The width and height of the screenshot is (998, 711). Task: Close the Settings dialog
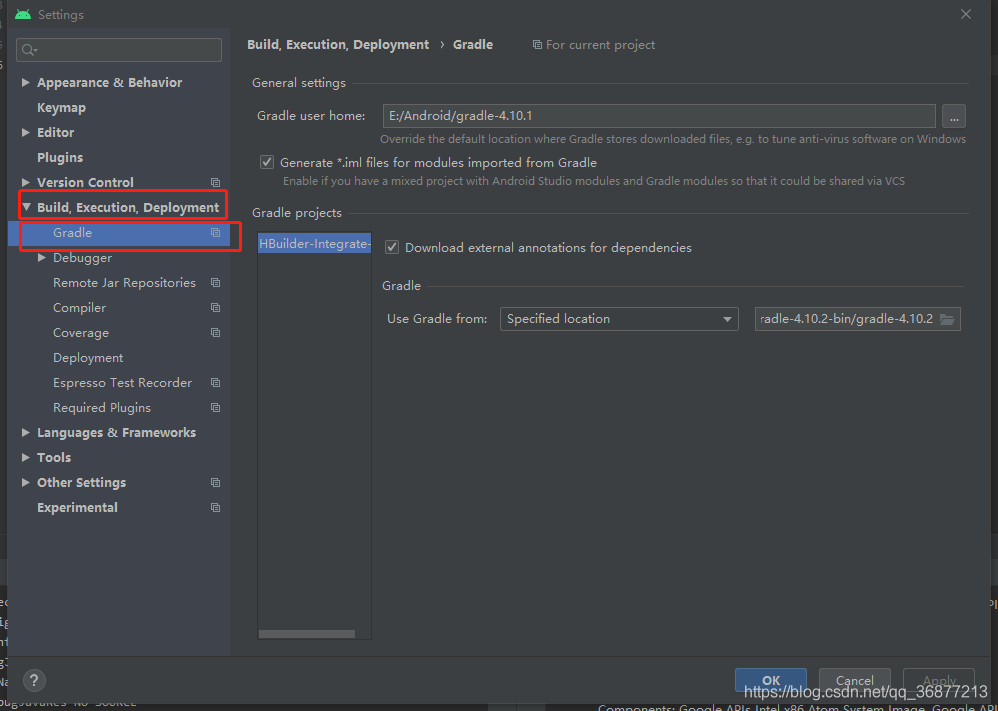click(966, 14)
